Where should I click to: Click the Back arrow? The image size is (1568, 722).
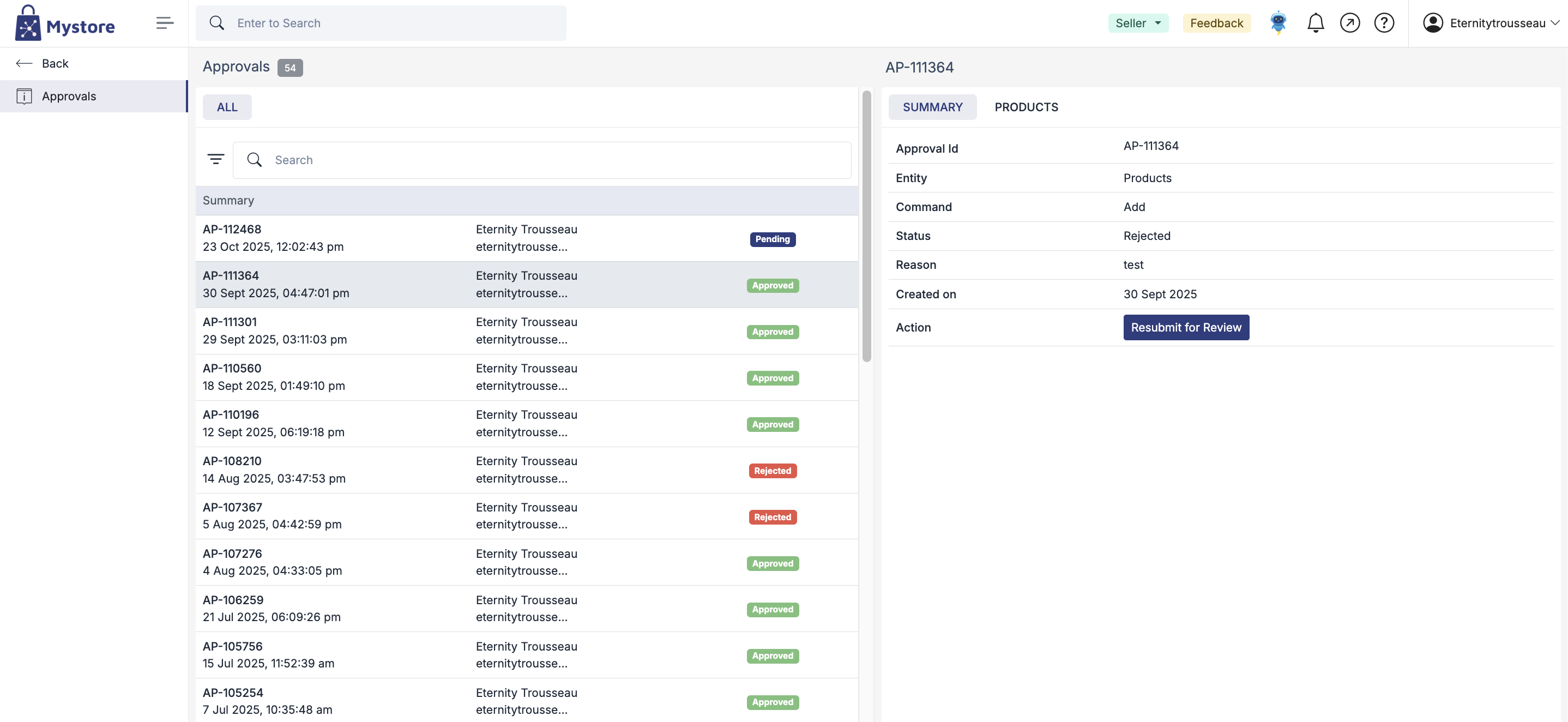[25, 63]
